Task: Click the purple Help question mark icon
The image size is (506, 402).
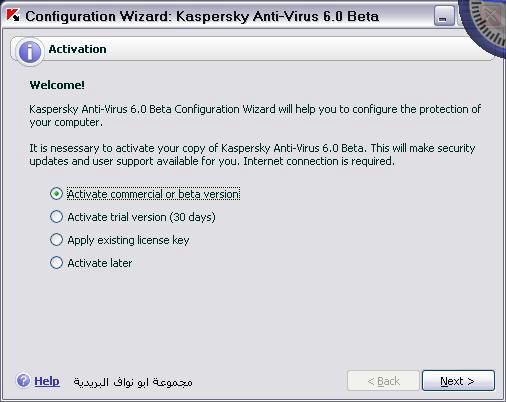Action: (23, 380)
